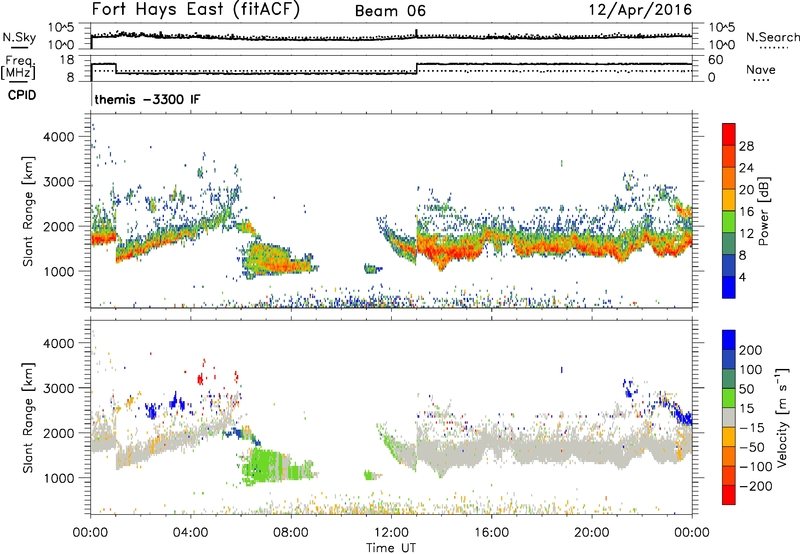The image size is (800, 554).
Task: Pick the light green segment of the power colorbar
Action: coord(729,221)
